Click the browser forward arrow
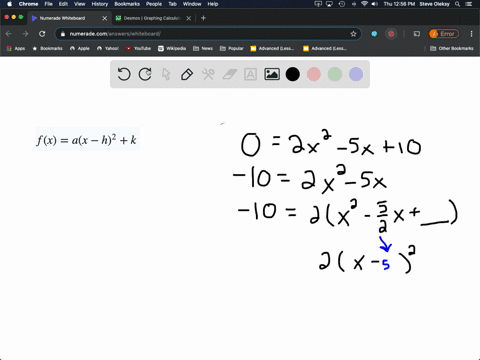Image resolution: width=480 pixels, height=360 pixels. click(x=25, y=34)
